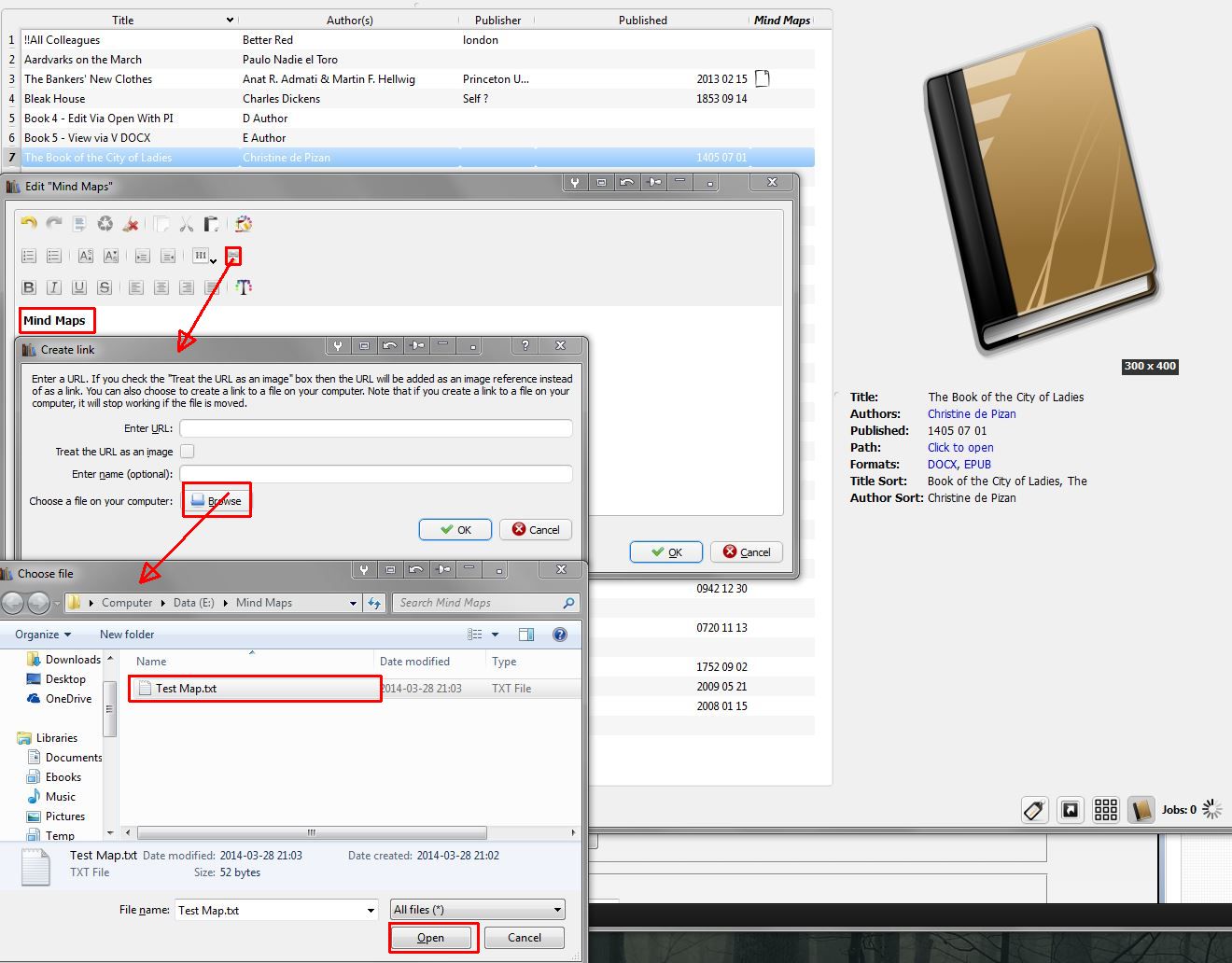Open the background color palette icon
Screen dimensions: 1232x963
coord(244,224)
